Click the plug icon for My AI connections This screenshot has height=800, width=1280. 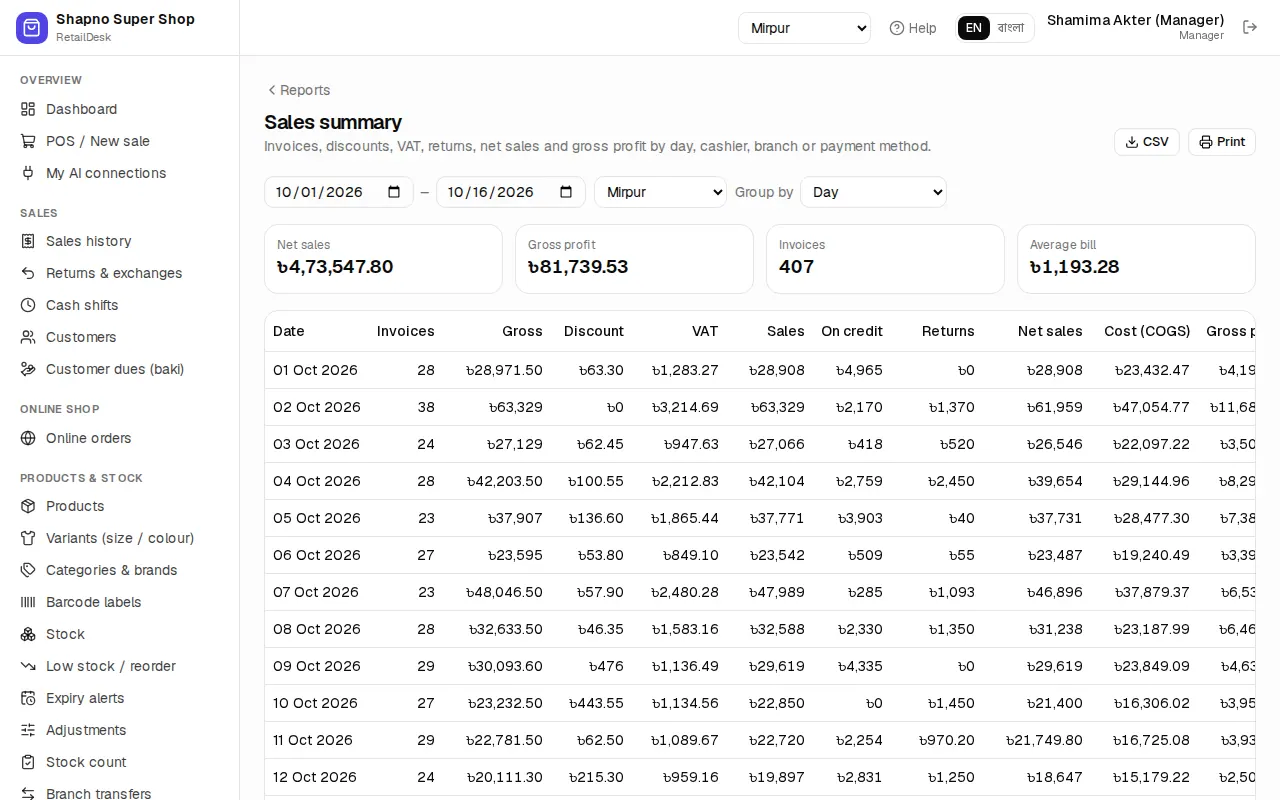tap(28, 173)
